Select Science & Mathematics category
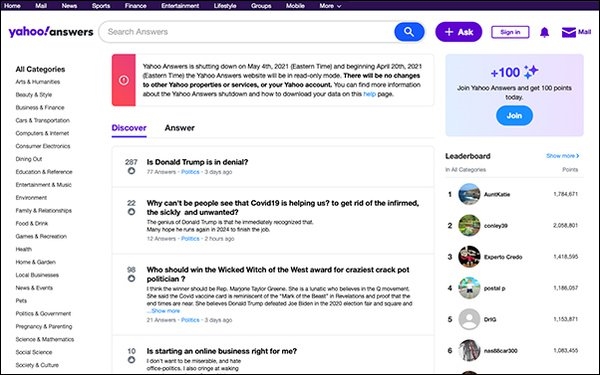 coord(45,339)
